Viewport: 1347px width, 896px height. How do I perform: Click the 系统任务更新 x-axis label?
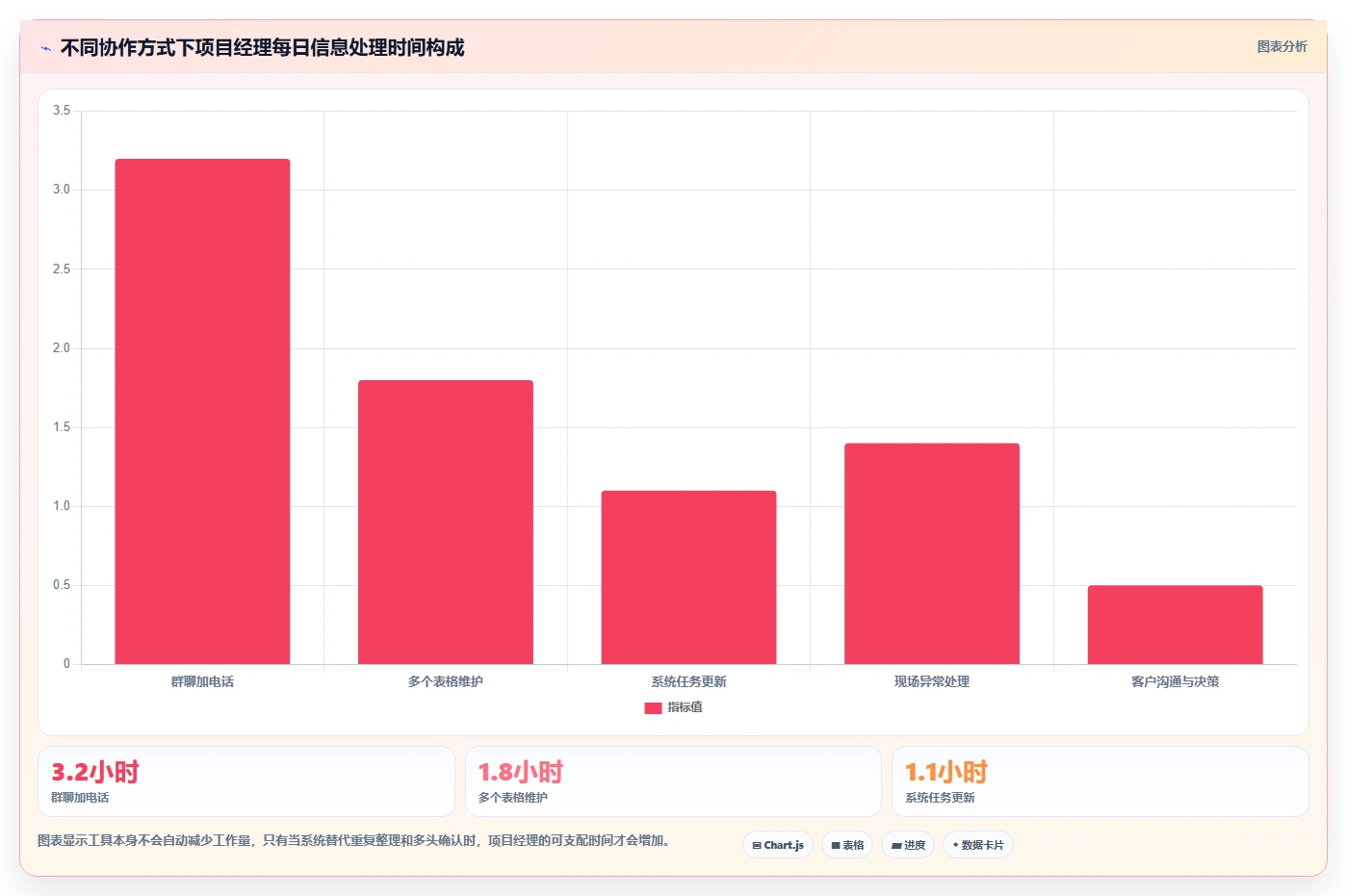[688, 681]
